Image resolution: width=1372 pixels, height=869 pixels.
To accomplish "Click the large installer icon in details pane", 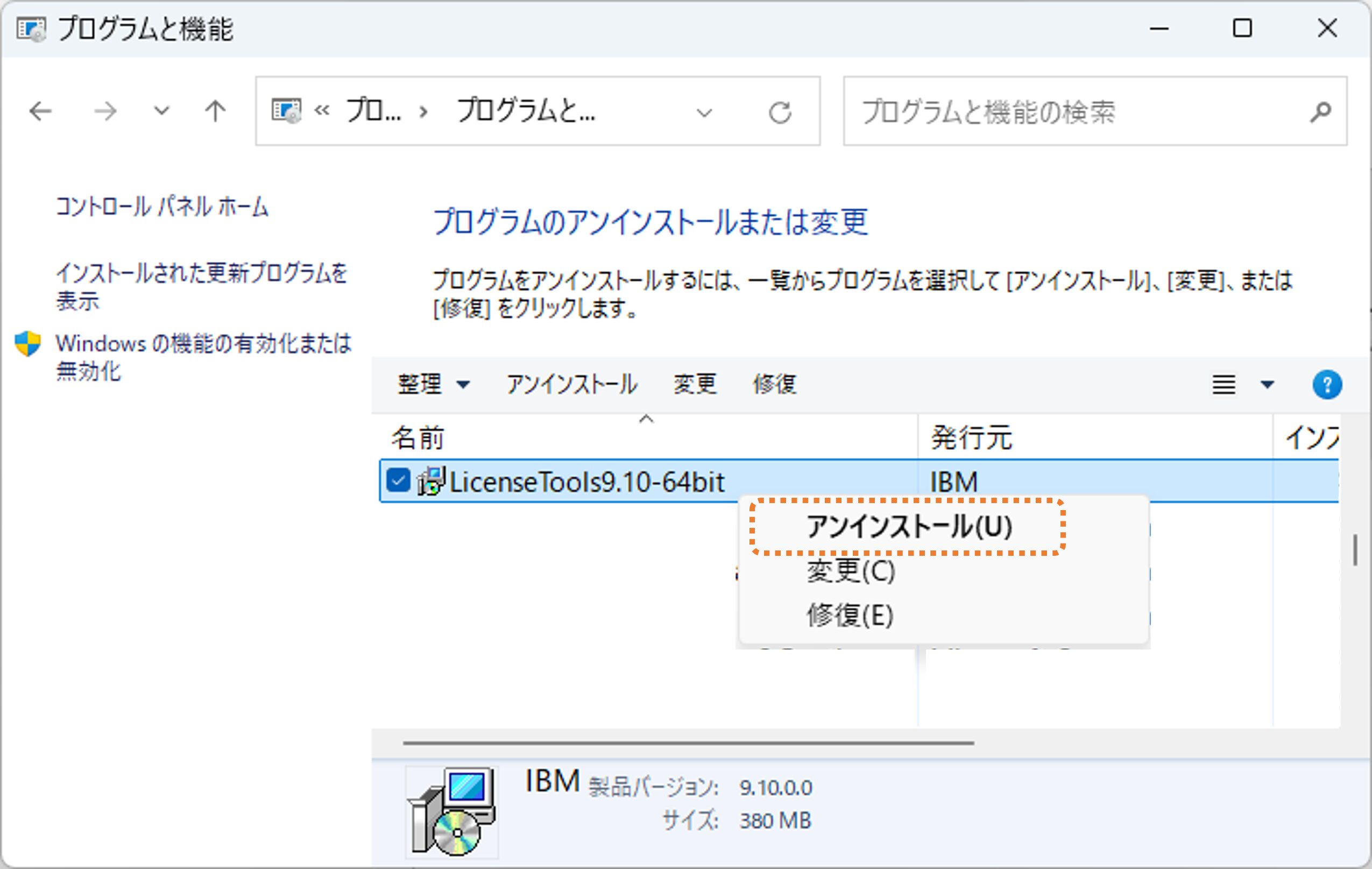I will (x=452, y=812).
